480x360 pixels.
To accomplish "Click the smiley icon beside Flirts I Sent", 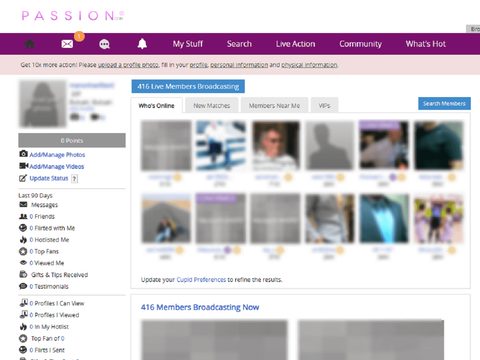I will tap(23, 350).
